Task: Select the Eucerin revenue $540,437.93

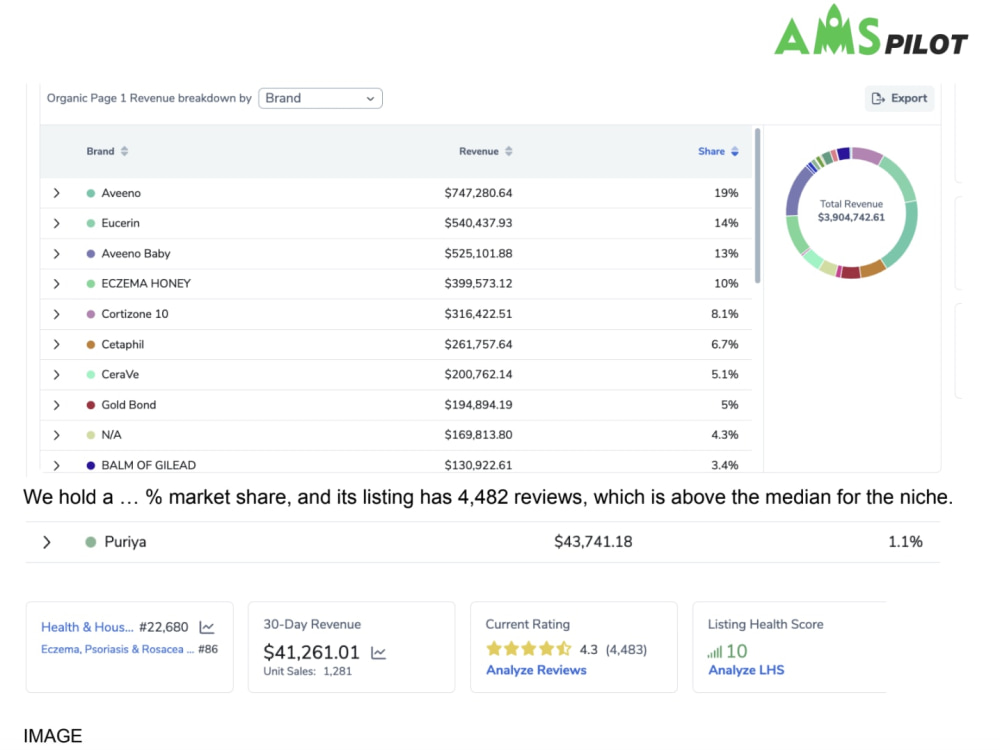Action: pos(478,223)
